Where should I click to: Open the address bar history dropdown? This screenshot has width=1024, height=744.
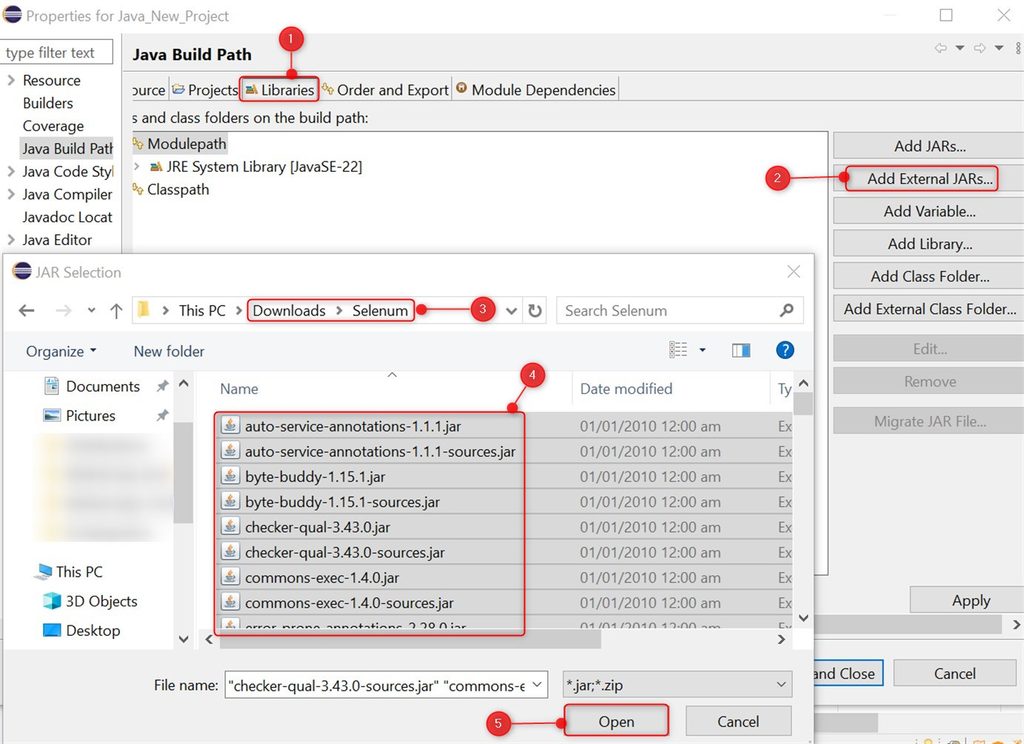coord(511,311)
